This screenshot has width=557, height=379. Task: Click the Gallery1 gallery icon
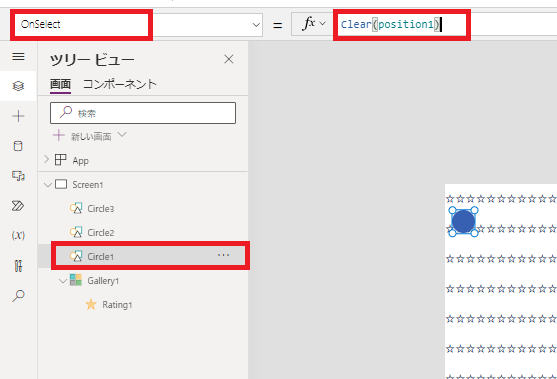76,280
